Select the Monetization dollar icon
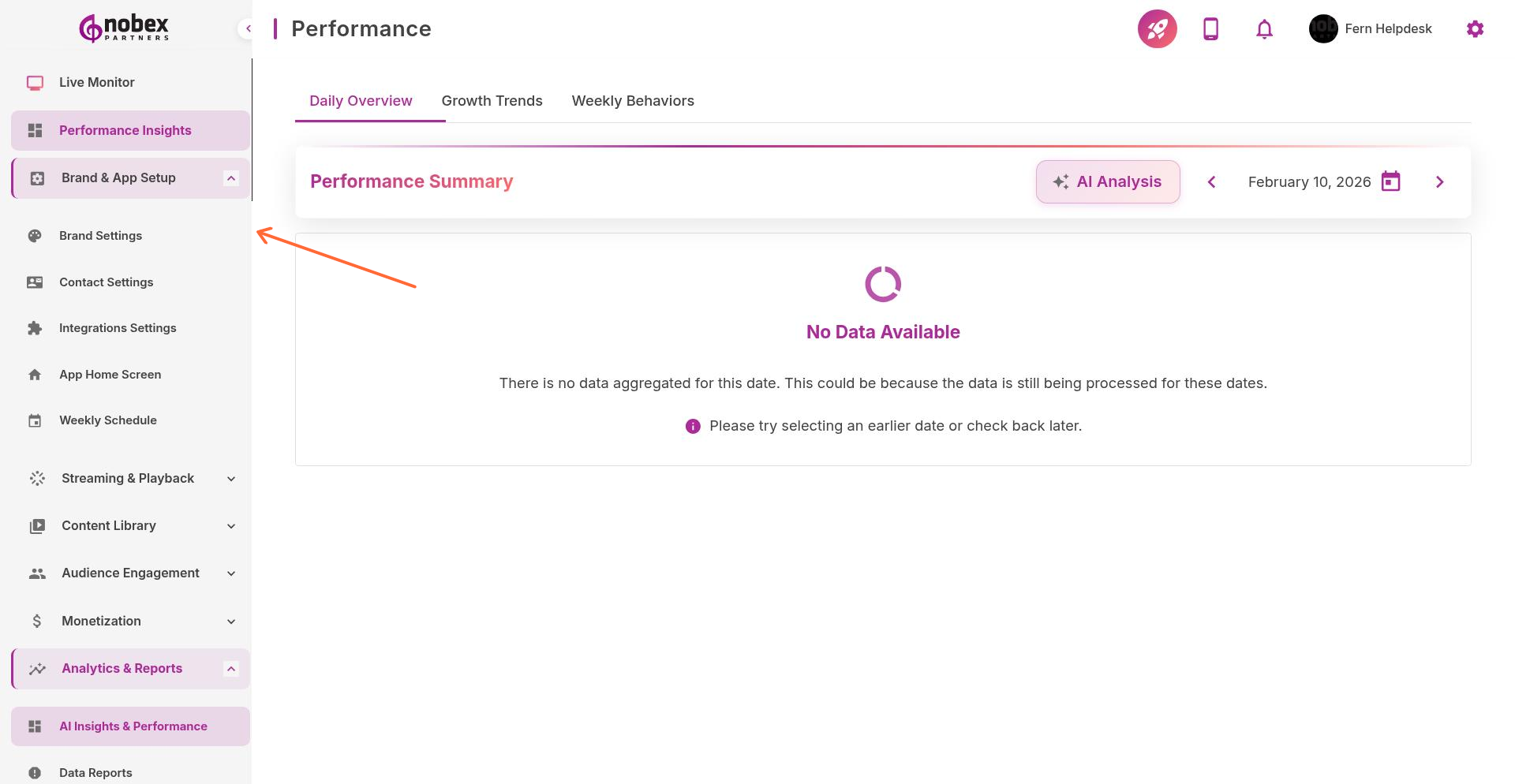The height and width of the screenshot is (784, 1515). (x=36, y=621)
